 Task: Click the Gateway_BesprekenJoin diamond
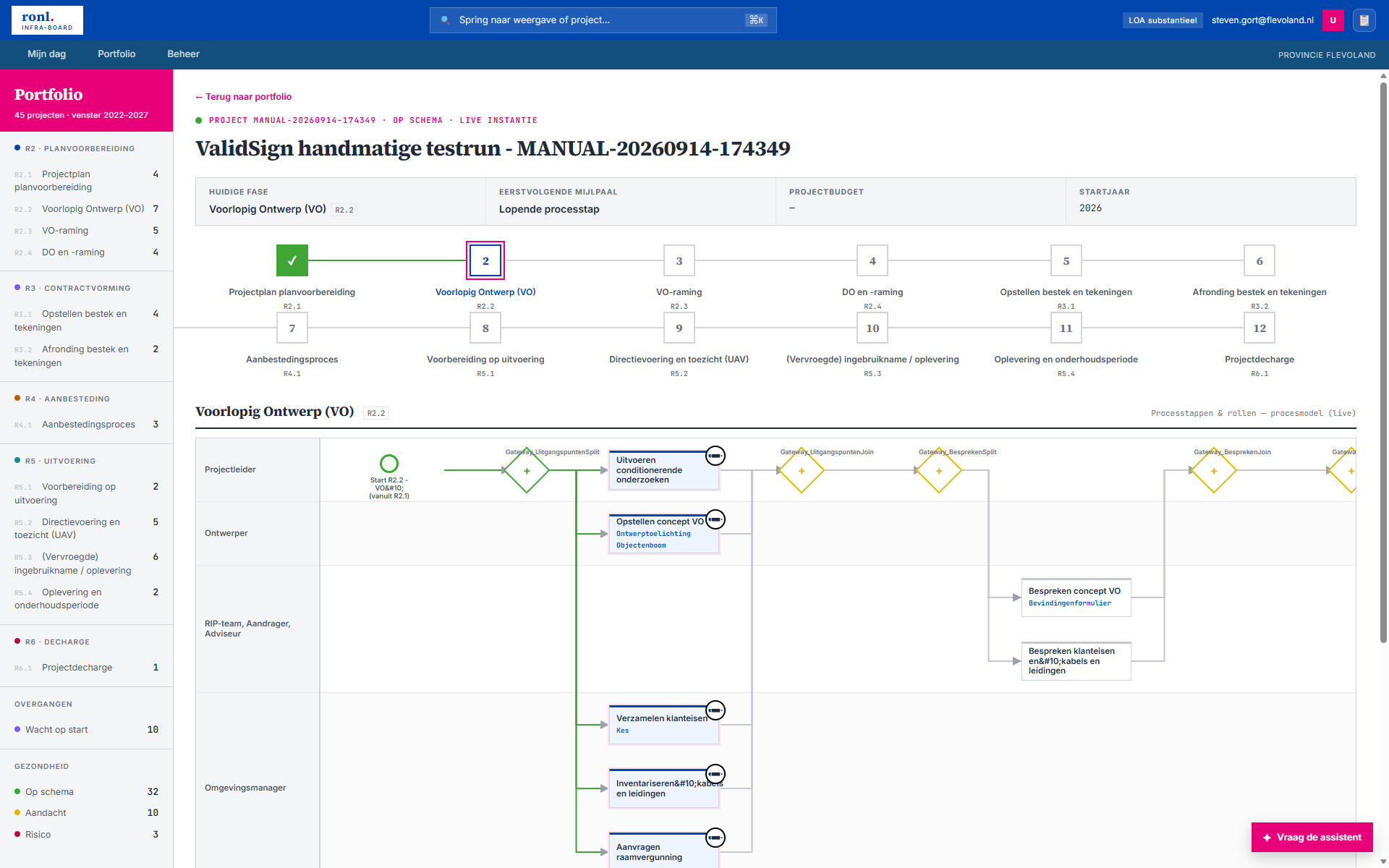(x=1214, y=470)
